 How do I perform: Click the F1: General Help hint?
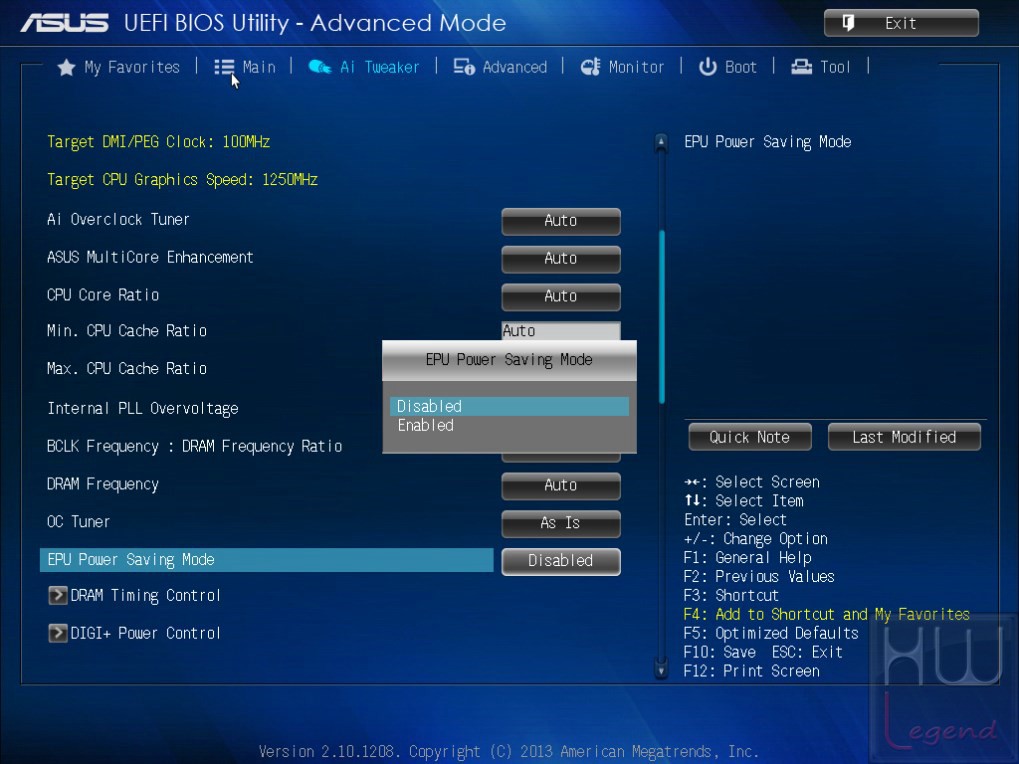pos(747,558)
